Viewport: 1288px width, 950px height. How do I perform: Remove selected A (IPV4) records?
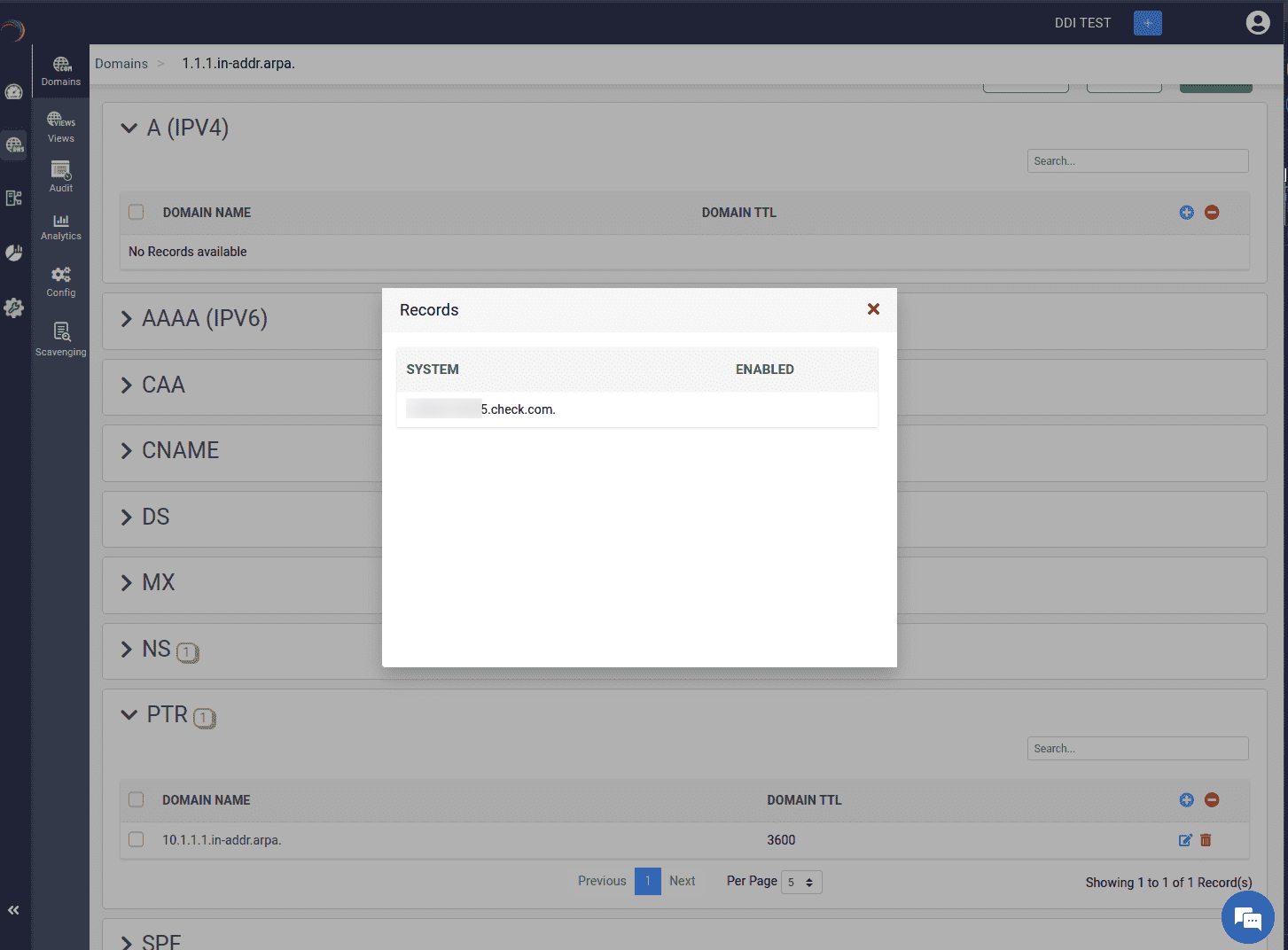point(1212,213)
